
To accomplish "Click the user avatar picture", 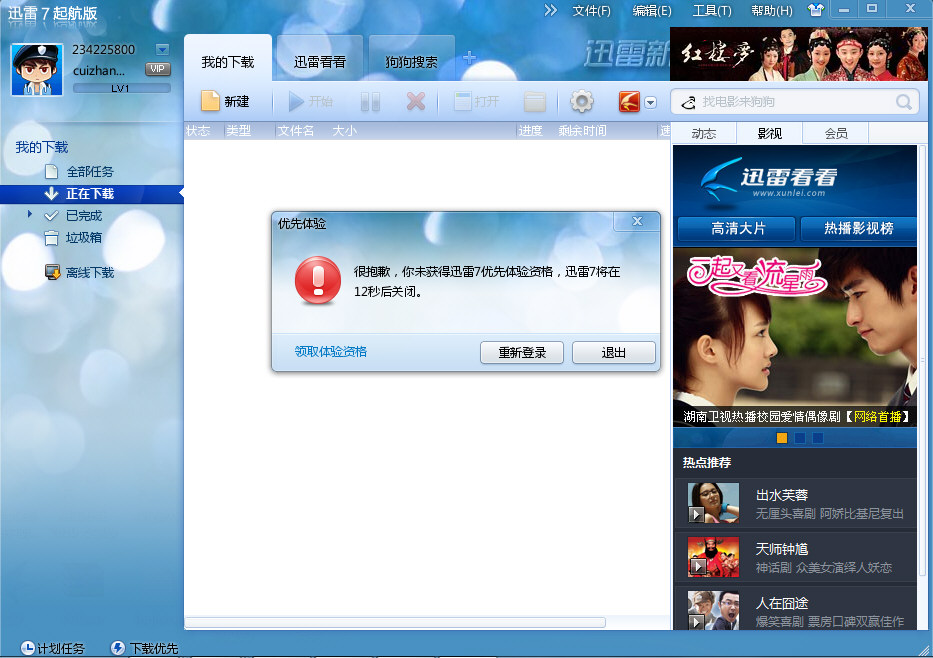I will (x=37, y=70).
